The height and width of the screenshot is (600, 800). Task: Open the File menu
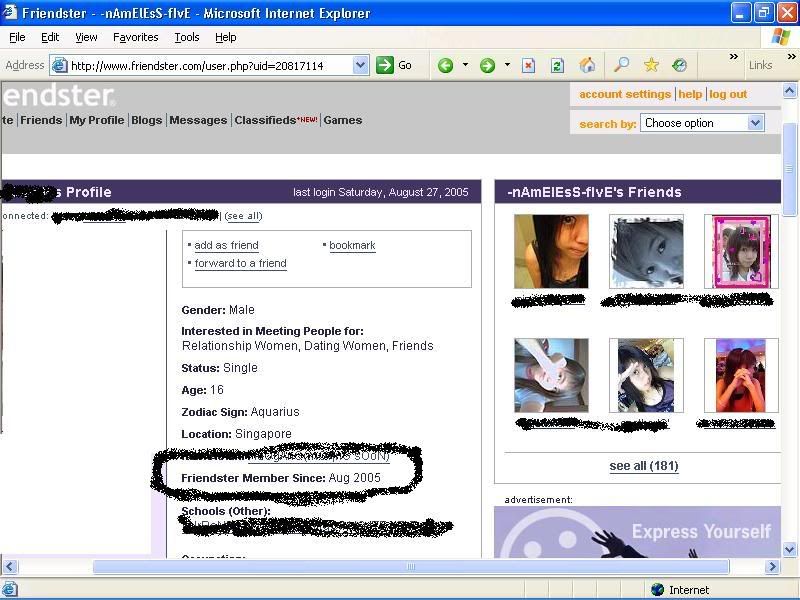tap(17, 37)
